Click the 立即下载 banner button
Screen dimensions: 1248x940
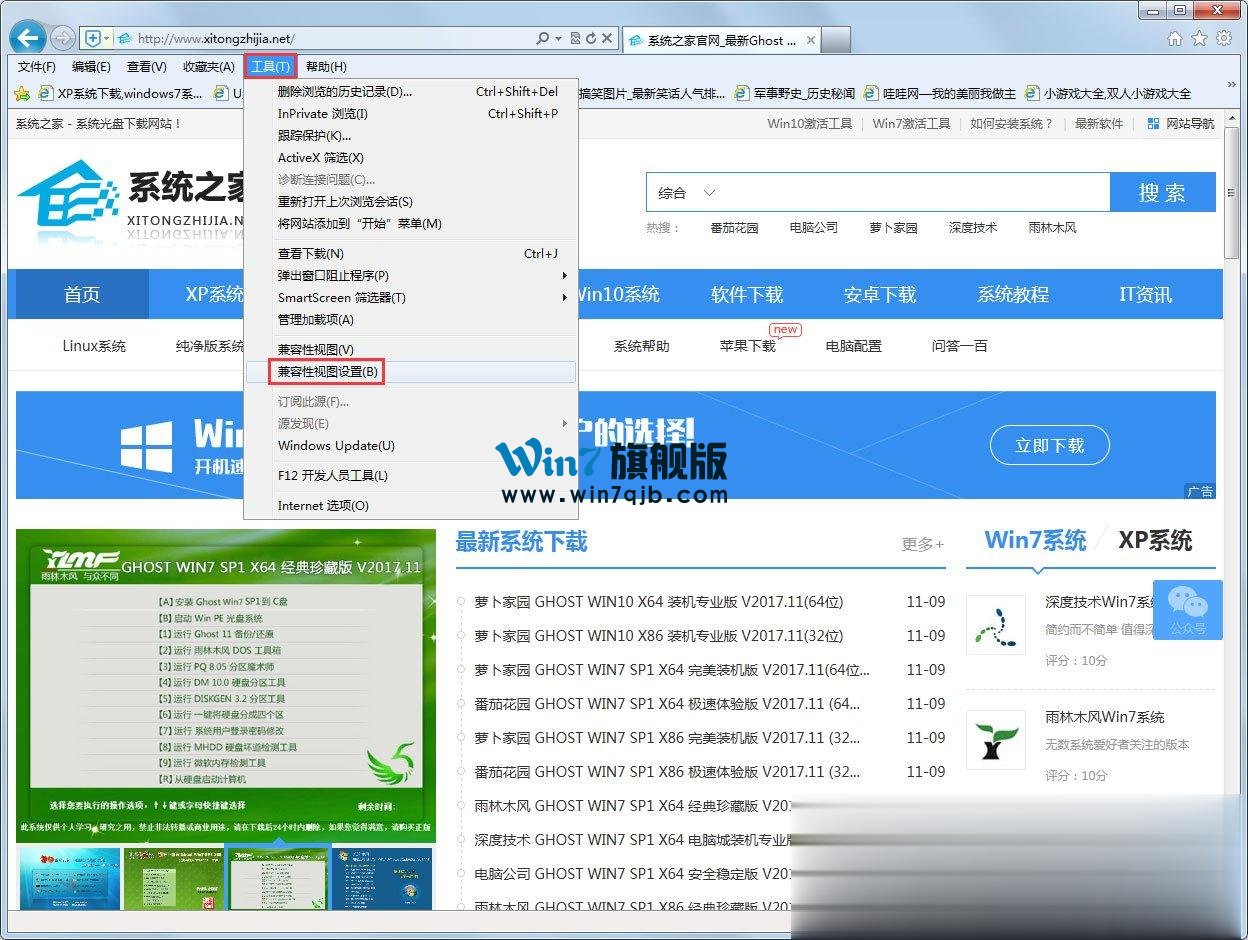tap(1049, 446)
